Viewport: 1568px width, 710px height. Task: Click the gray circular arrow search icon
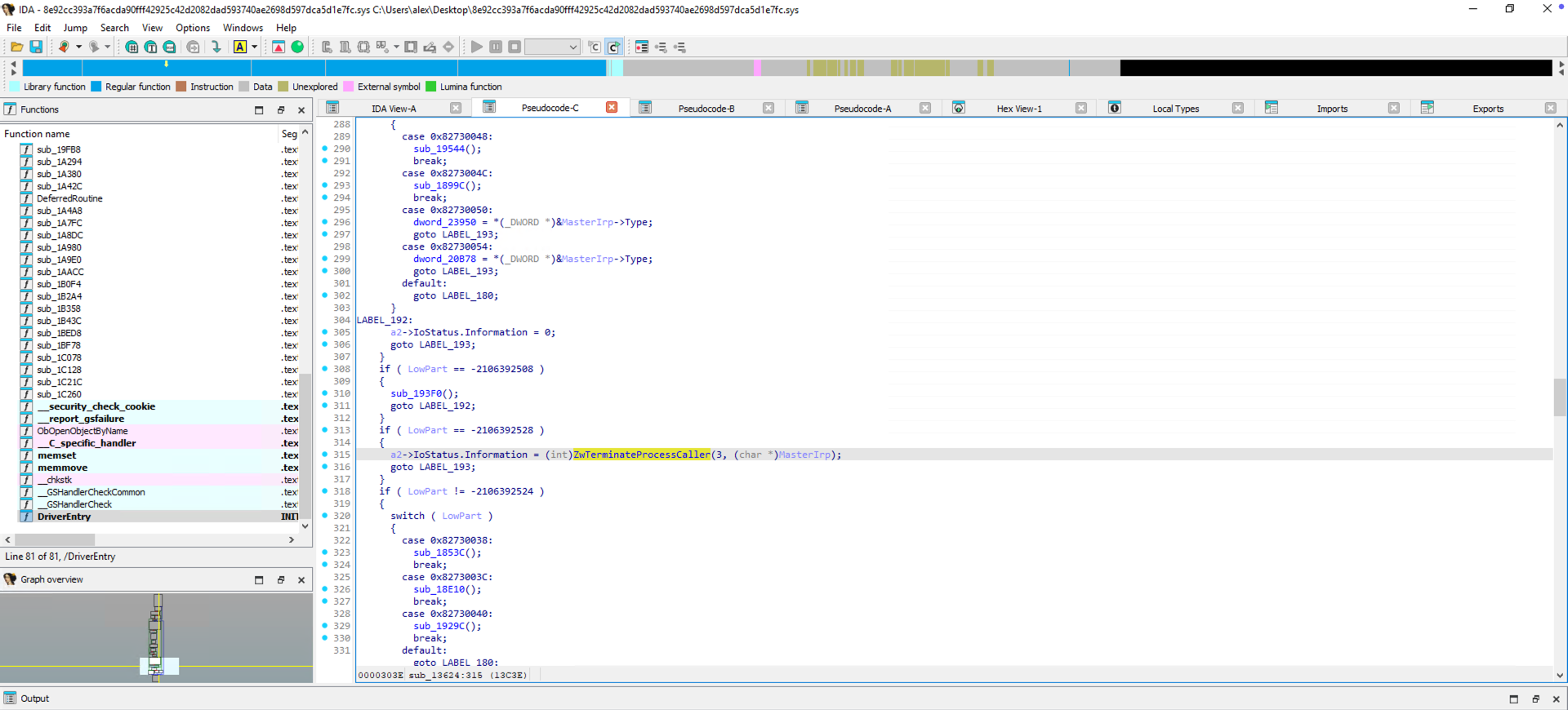coord(193,47)
